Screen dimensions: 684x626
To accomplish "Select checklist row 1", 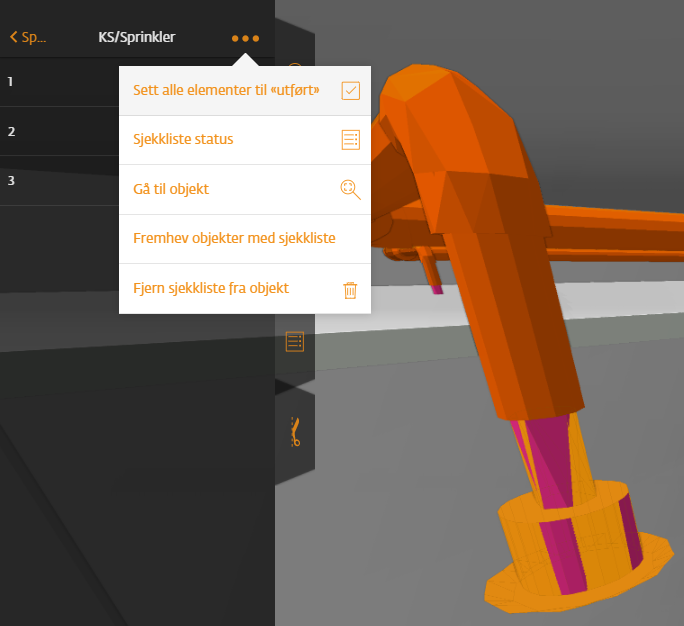I will click(x=59, y=82).
